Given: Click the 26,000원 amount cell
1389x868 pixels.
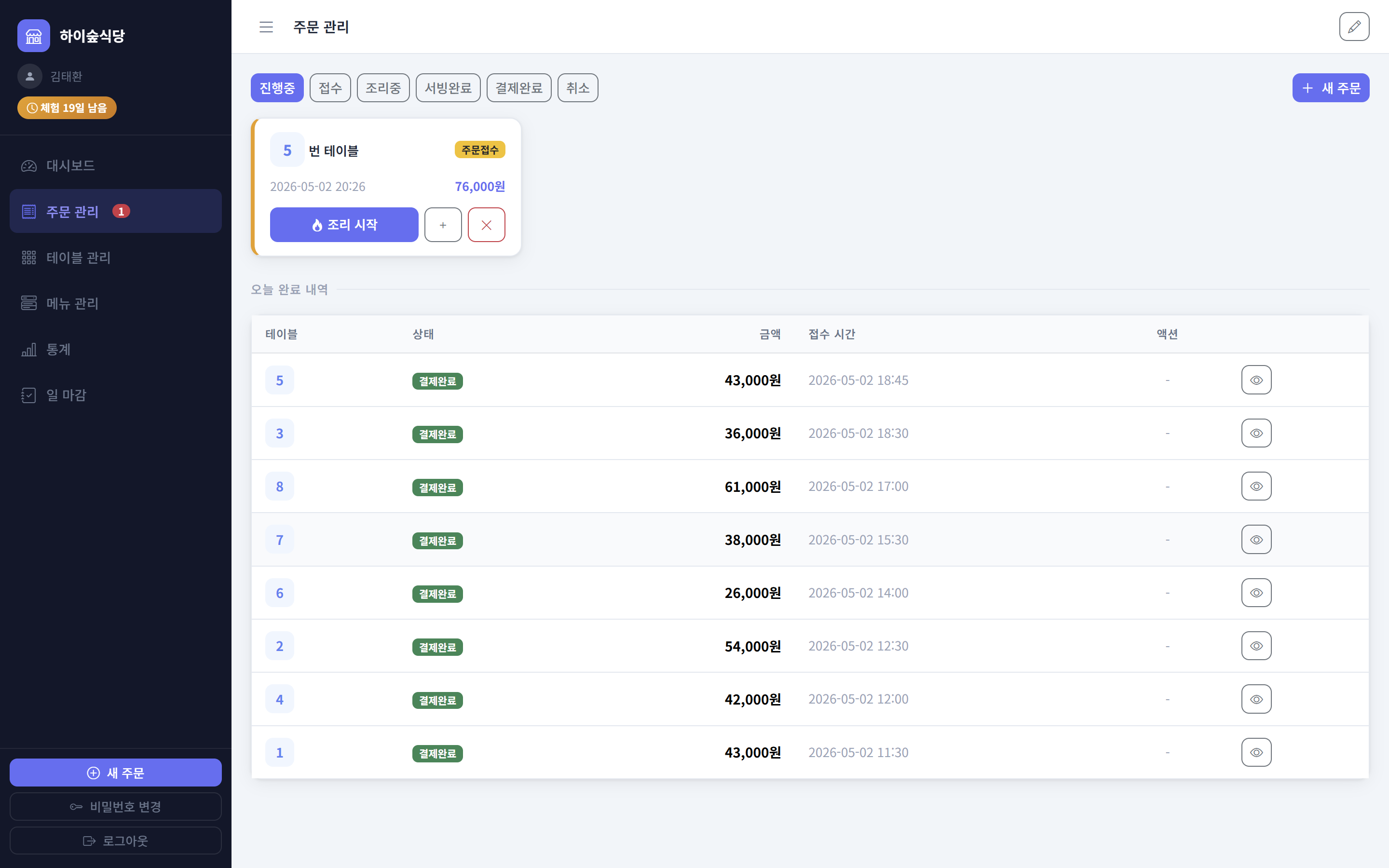Looking at the screenshot, I should click(752, 593).
